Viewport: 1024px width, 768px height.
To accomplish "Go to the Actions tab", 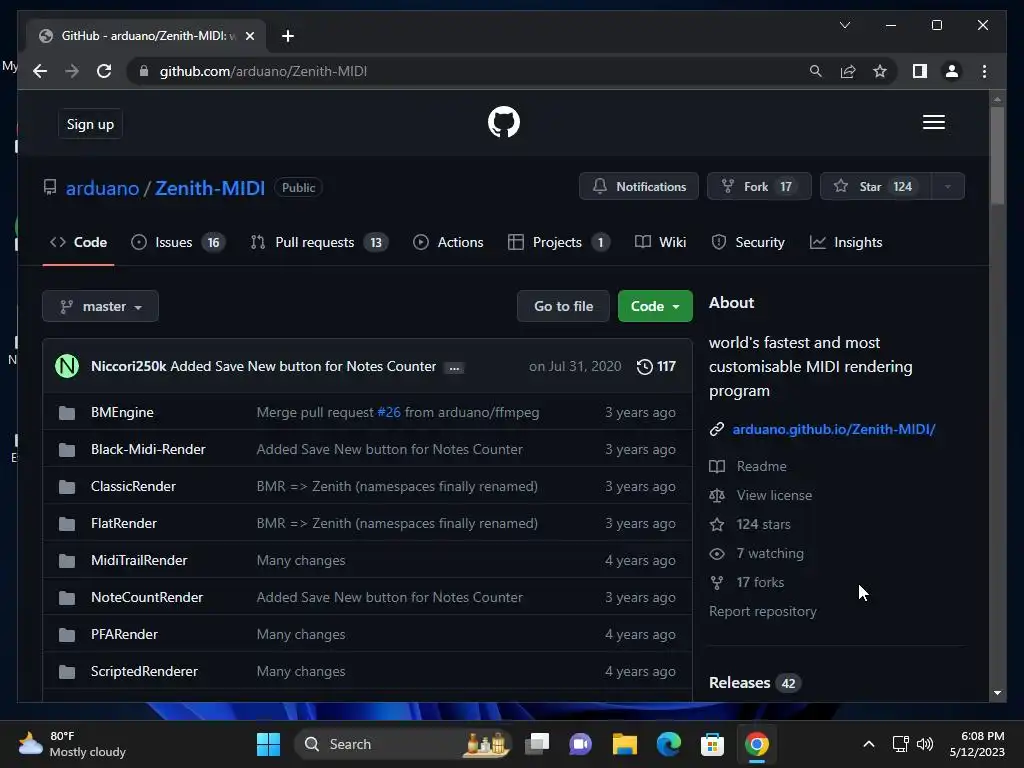I will pos(448,242).
